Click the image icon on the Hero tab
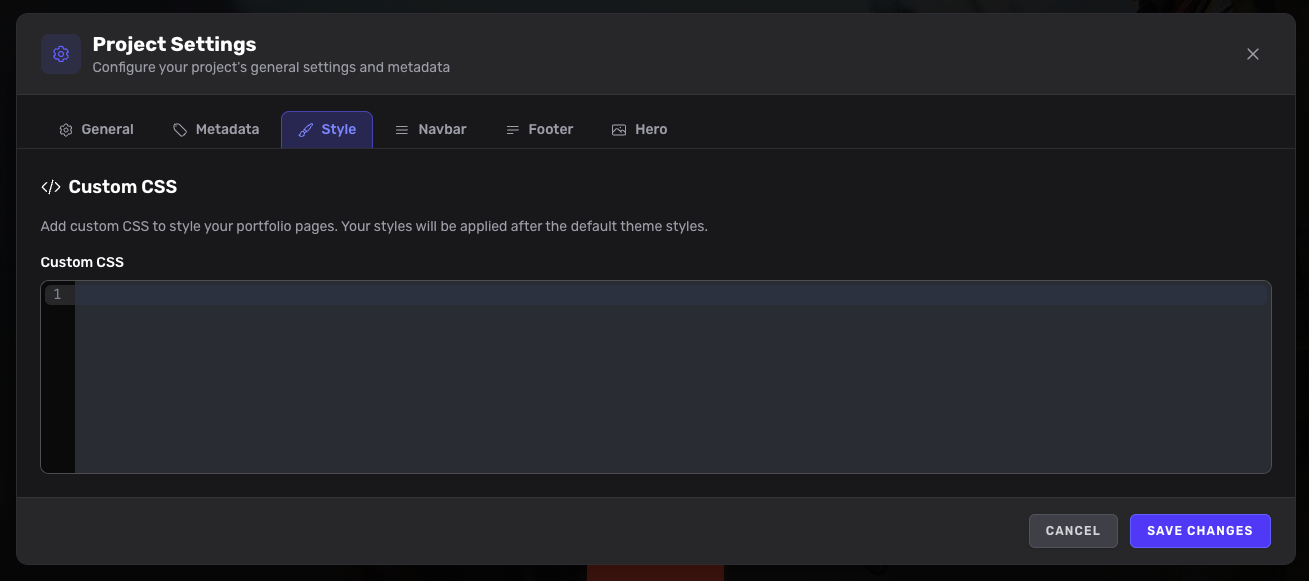 click(618, 129)
